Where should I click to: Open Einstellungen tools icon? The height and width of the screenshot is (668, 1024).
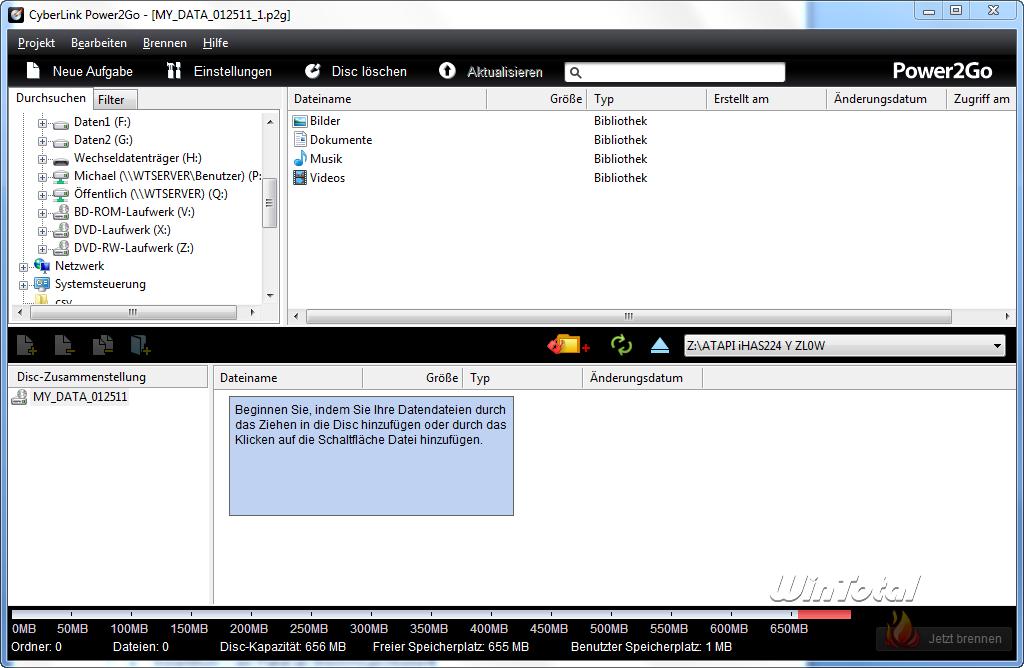point(174,71)
